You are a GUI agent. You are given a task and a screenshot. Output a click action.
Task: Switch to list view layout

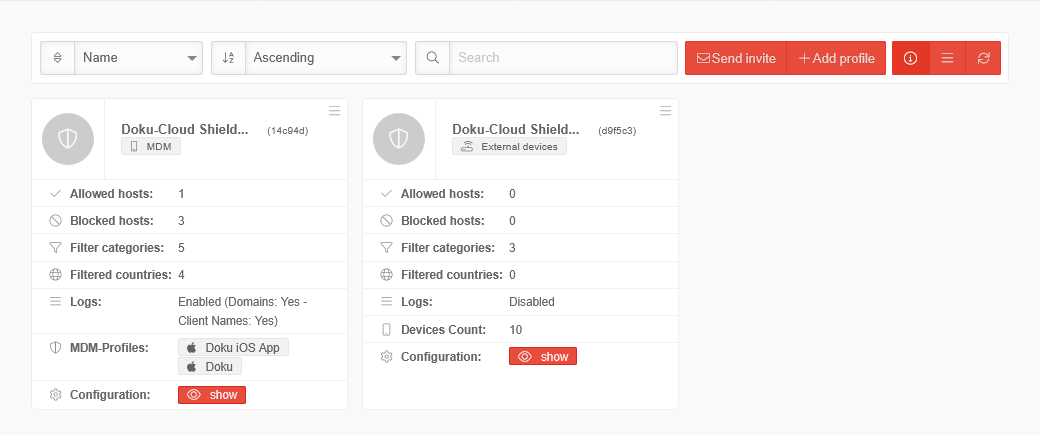click(947, 58)
